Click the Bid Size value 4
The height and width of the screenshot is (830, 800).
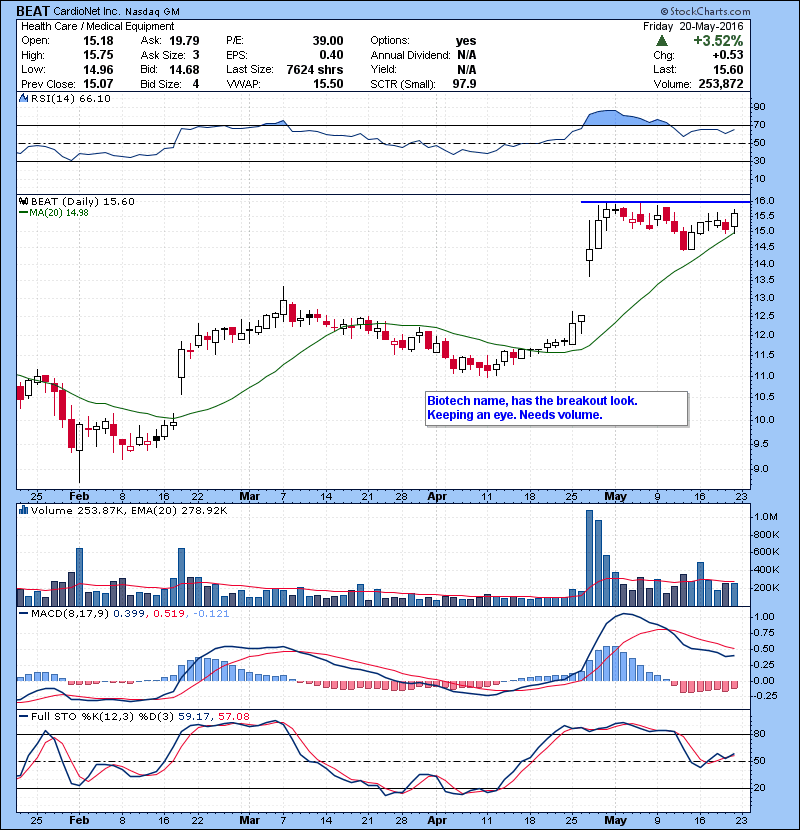coord(196,84)
